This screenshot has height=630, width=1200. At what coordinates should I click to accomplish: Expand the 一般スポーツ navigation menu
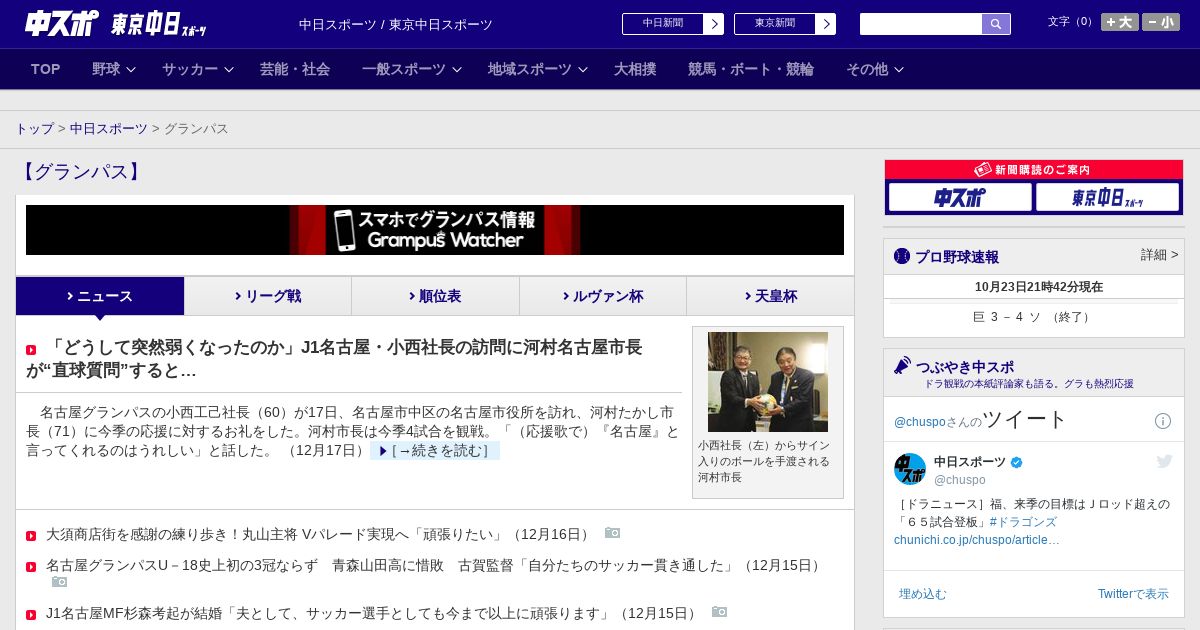[x=412, y=69]
